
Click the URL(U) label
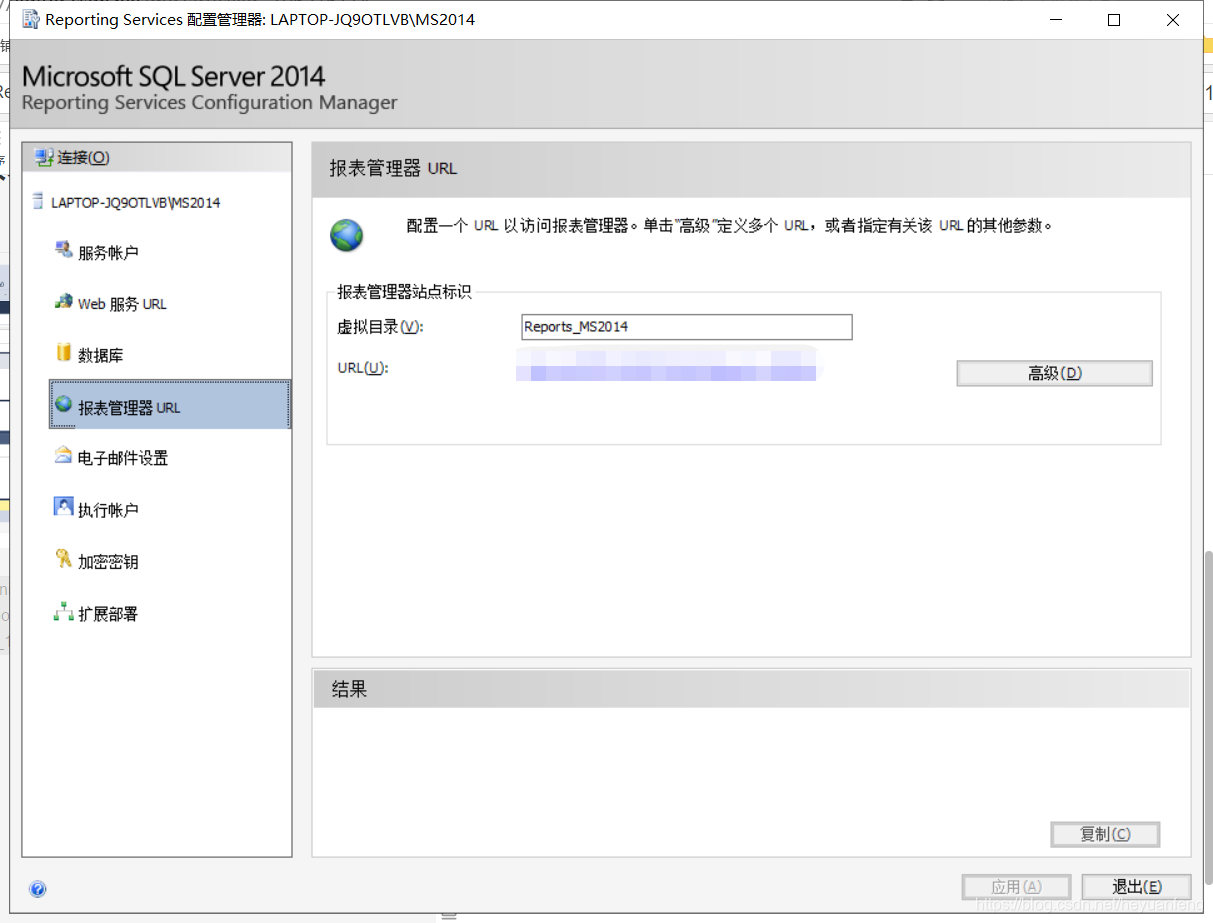tap(362, 367)
